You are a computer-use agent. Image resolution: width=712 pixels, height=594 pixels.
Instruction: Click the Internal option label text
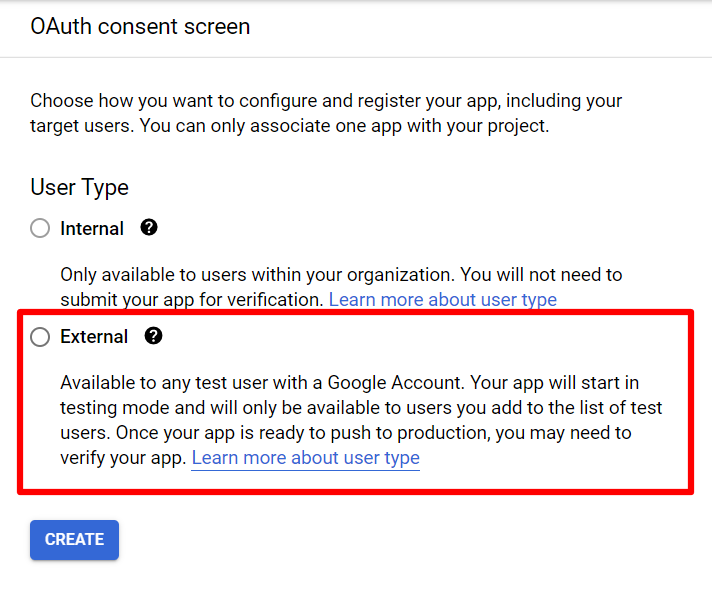pos(92,229)
